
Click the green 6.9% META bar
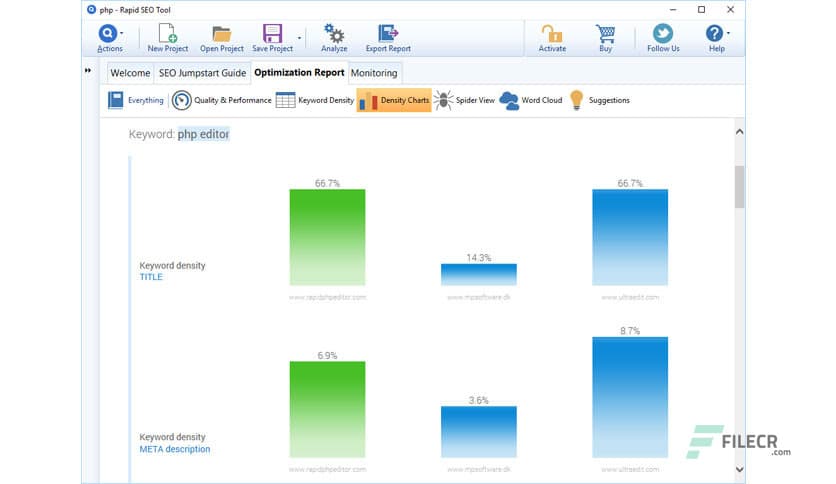click(x=327, y=409)
